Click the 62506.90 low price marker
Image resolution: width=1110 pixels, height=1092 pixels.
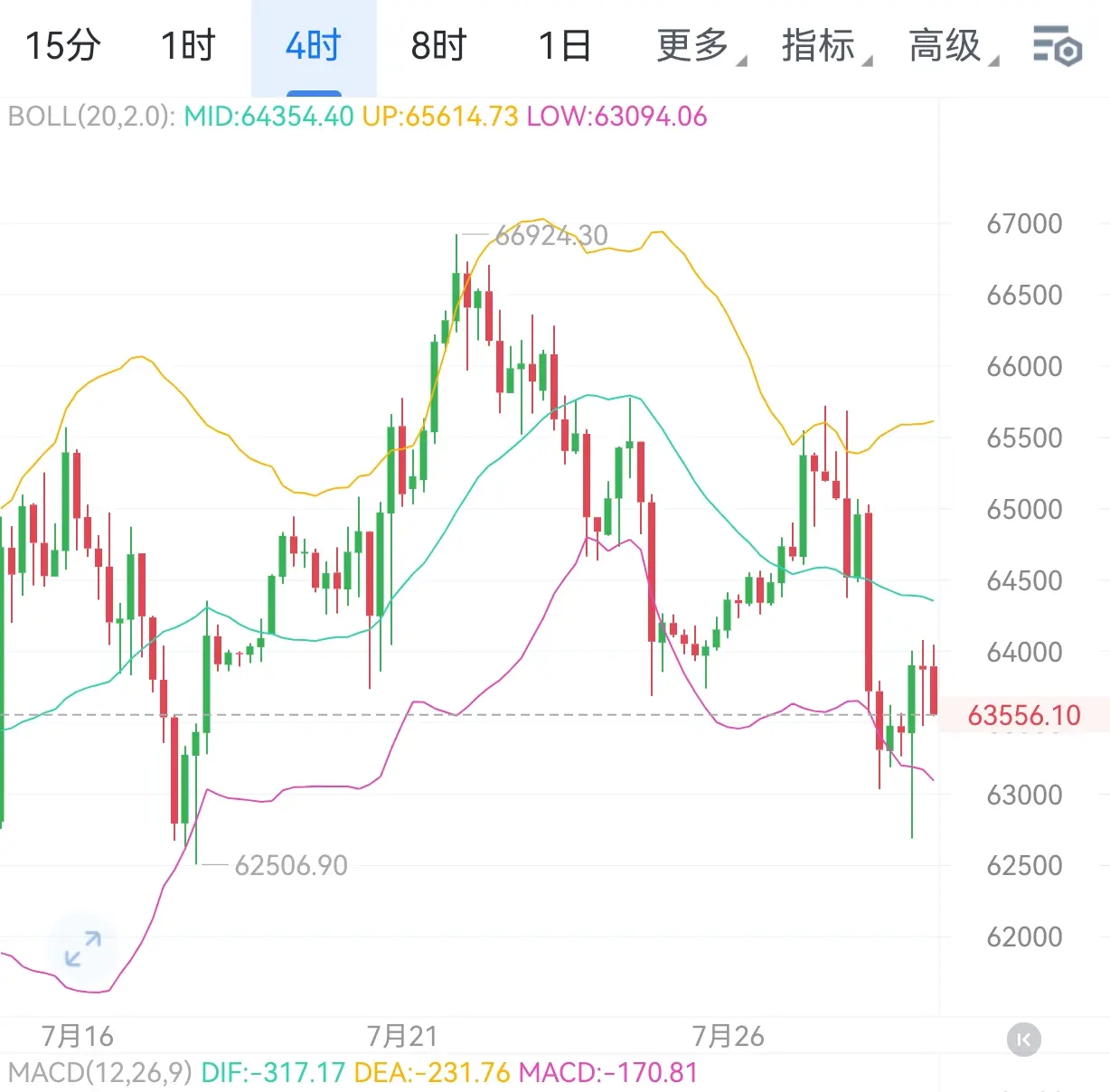click(291, 866)
